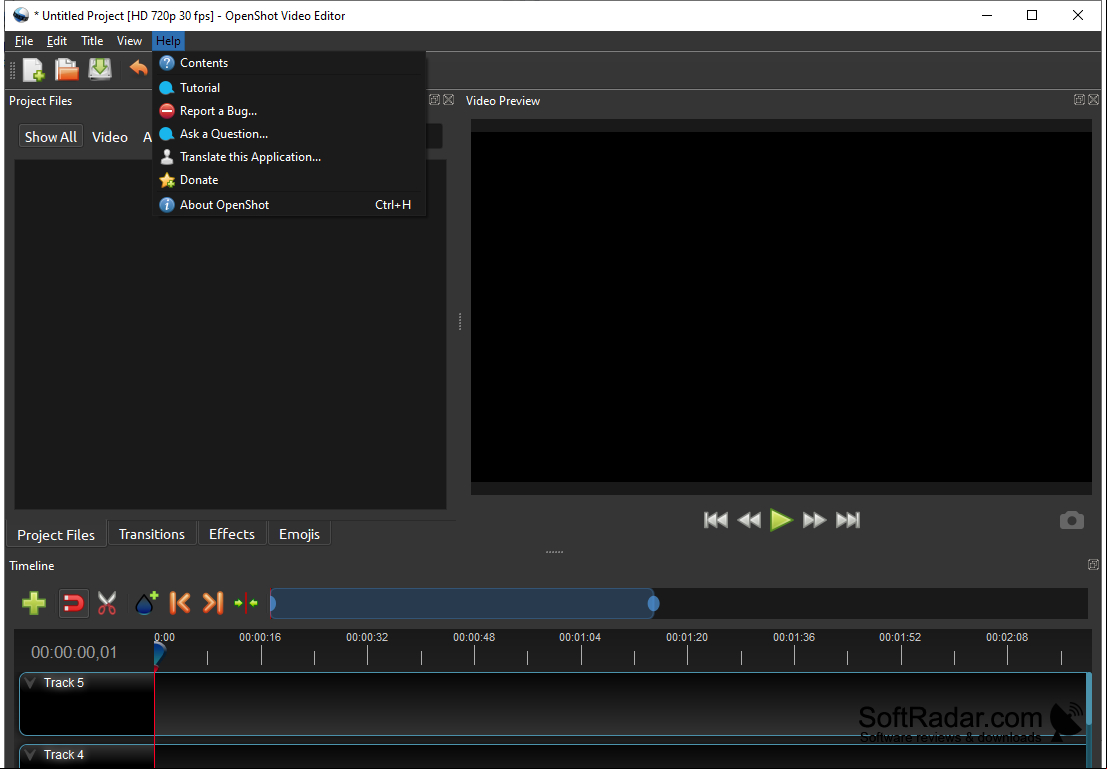Add a marker with the droplet icon

pos(147,604)
